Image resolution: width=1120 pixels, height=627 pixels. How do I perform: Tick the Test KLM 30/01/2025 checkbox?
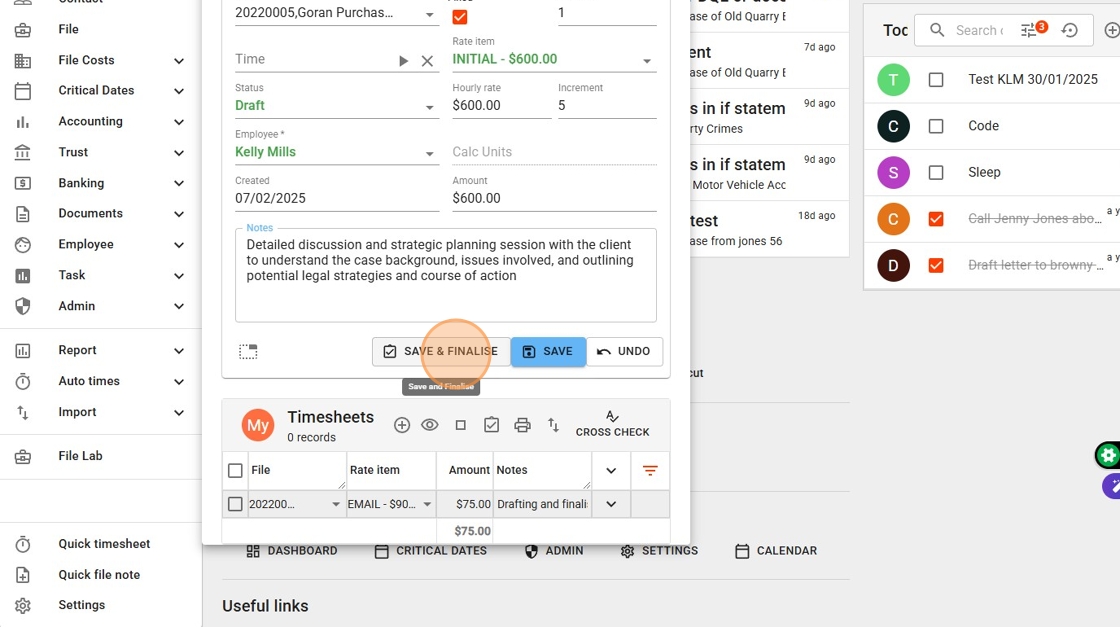(x=936, y=79)
